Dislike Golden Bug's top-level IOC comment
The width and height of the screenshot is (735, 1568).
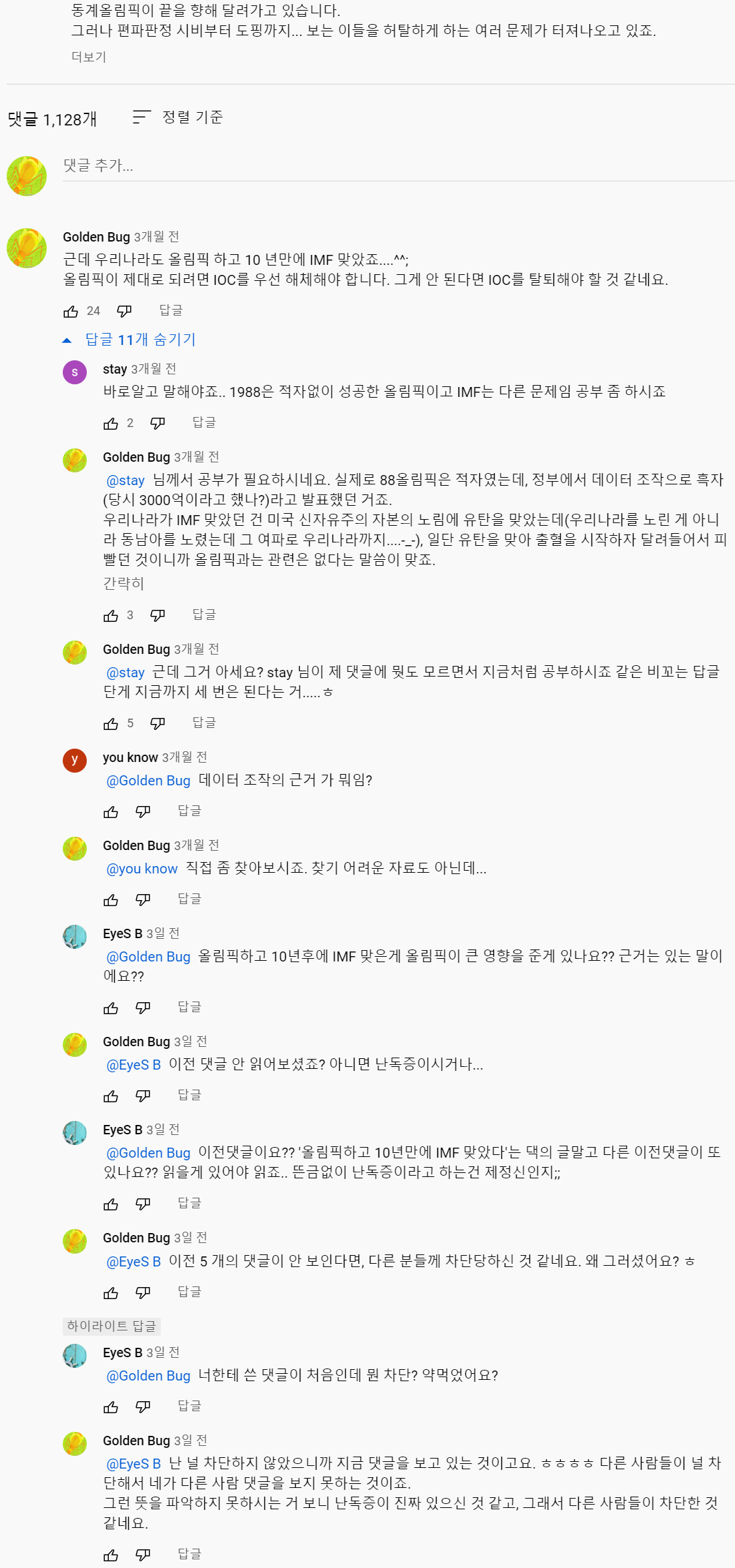124,312
